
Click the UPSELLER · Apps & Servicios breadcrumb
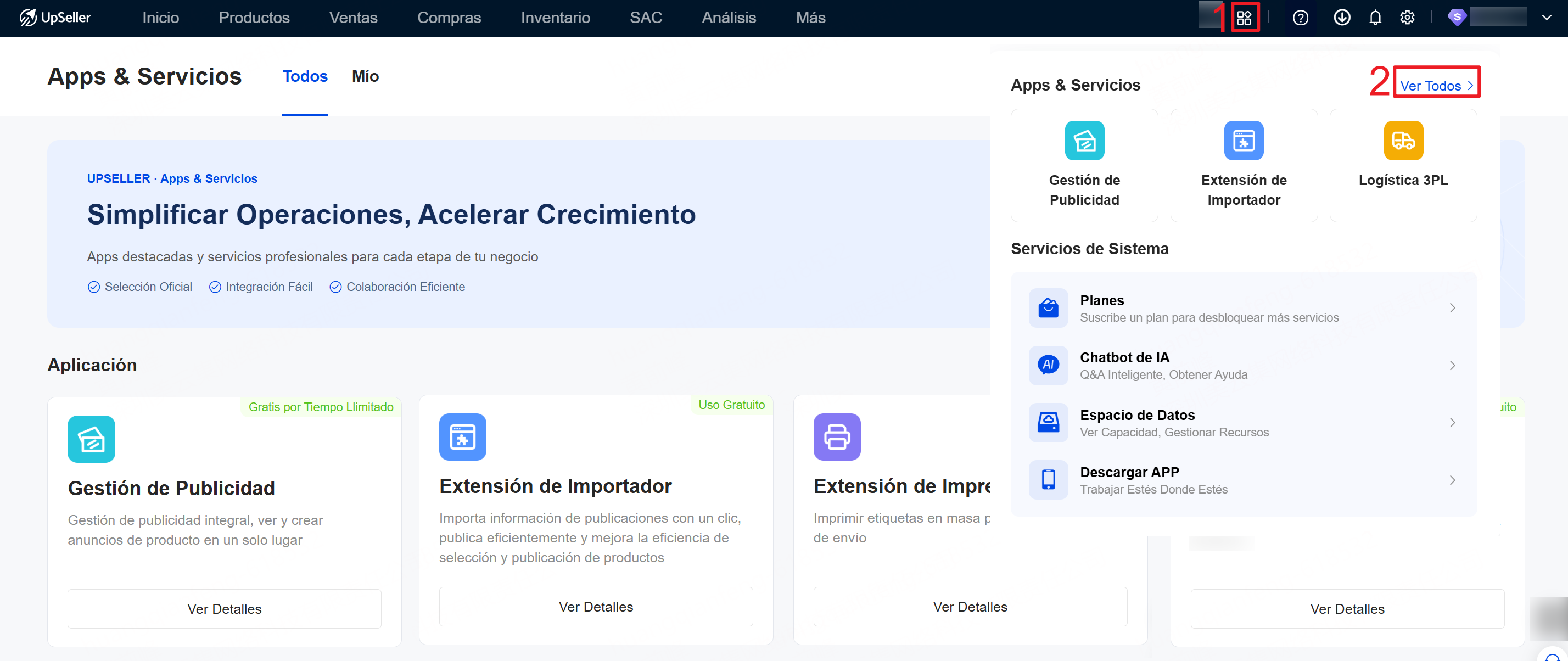coord(172,178)
